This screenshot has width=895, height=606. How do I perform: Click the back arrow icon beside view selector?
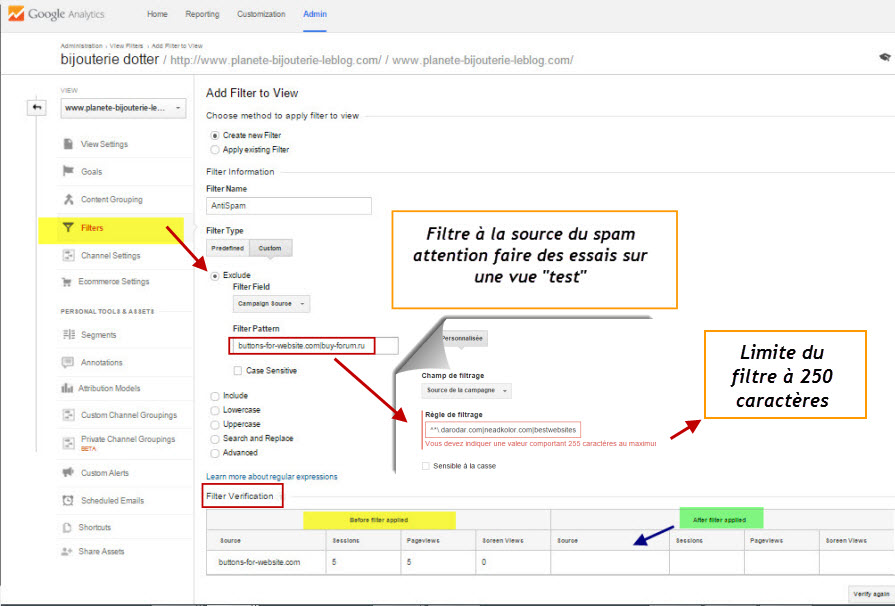click(37, 107)
